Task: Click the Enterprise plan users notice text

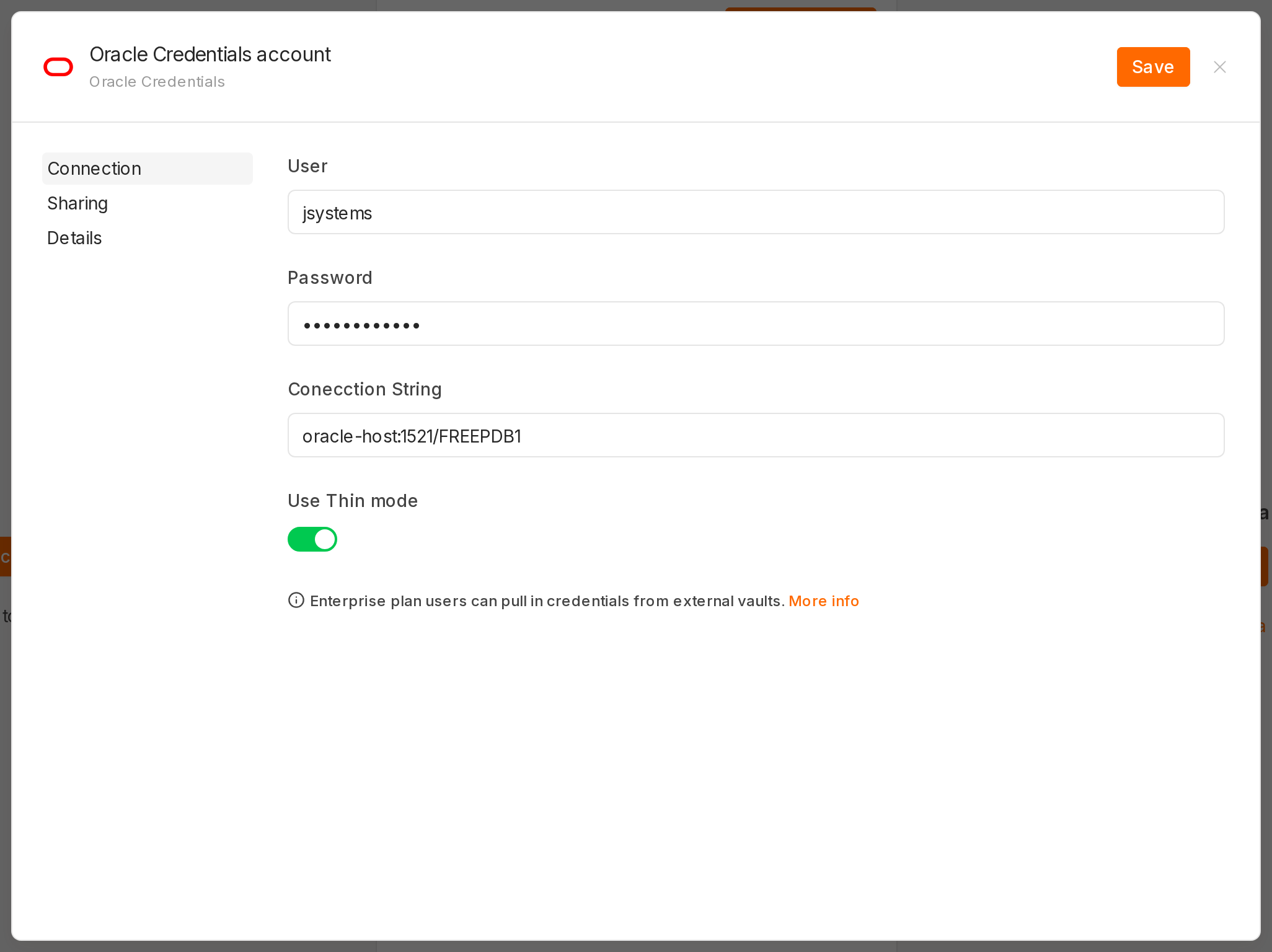Action: click(547, 601)
